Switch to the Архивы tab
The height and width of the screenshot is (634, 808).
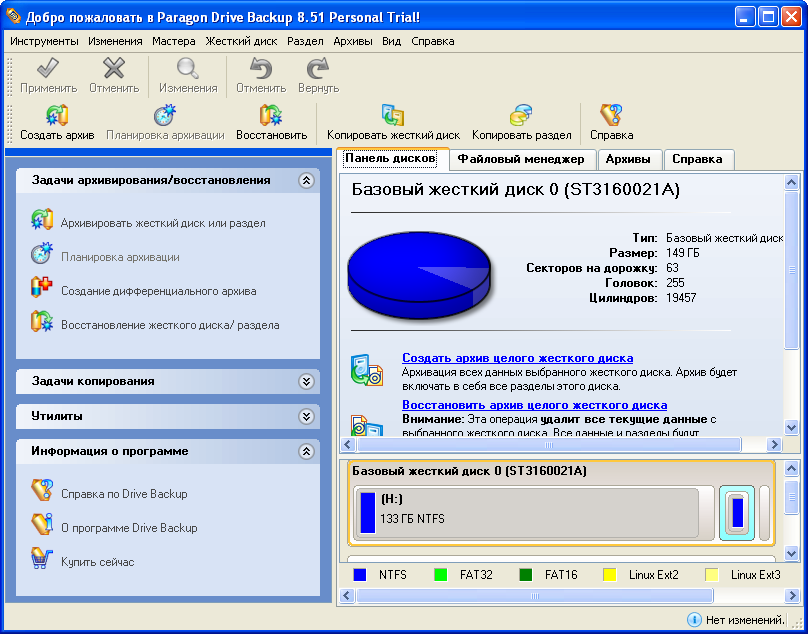[628, 160]
